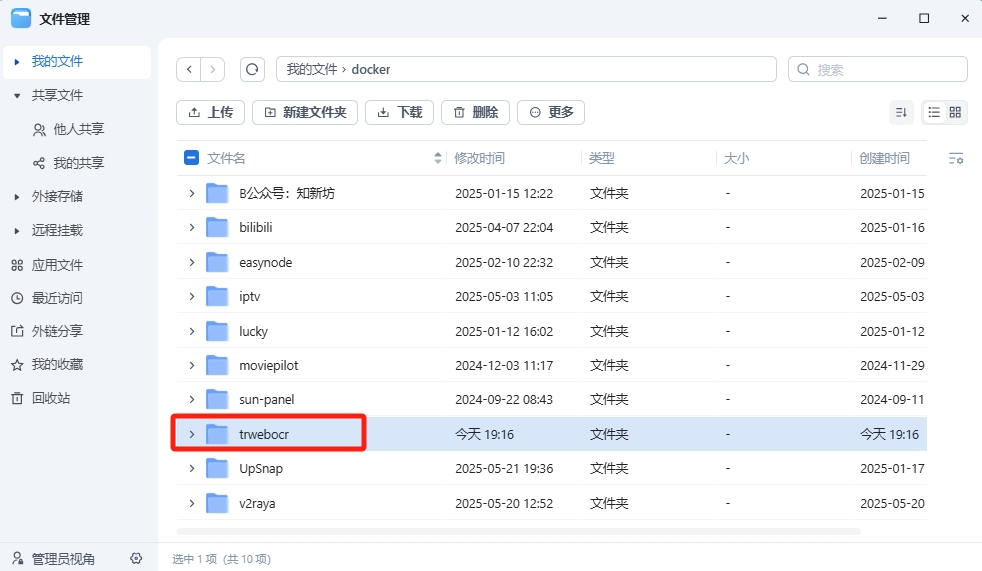This screenshot has width=982, height=571.
Task: Open the 更多 more options button
Action: (551, 112)
